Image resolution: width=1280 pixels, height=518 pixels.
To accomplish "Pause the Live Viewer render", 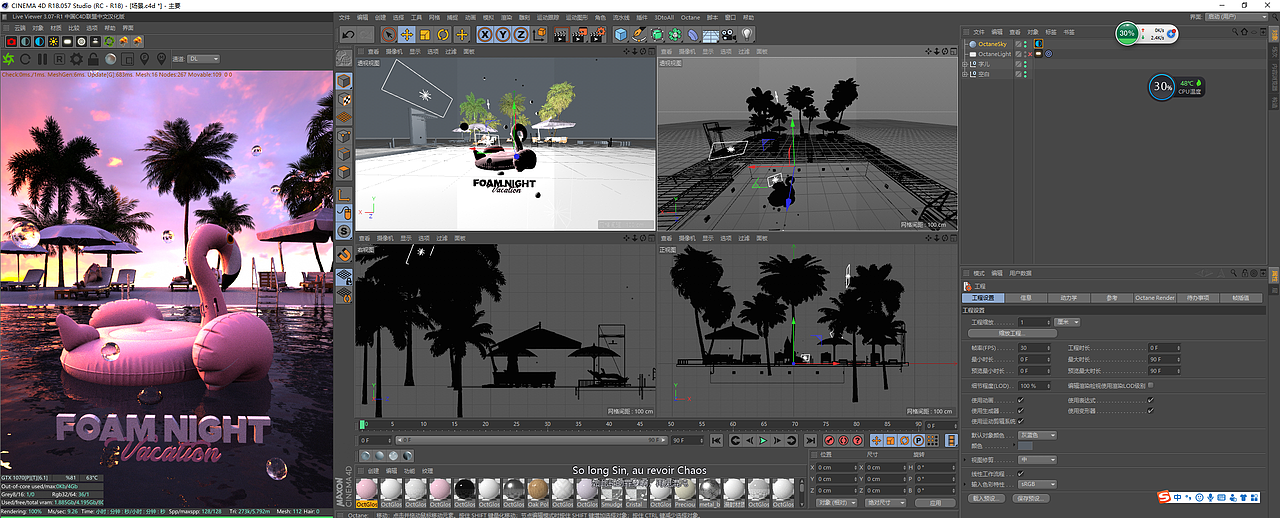I will click(42, 59).
